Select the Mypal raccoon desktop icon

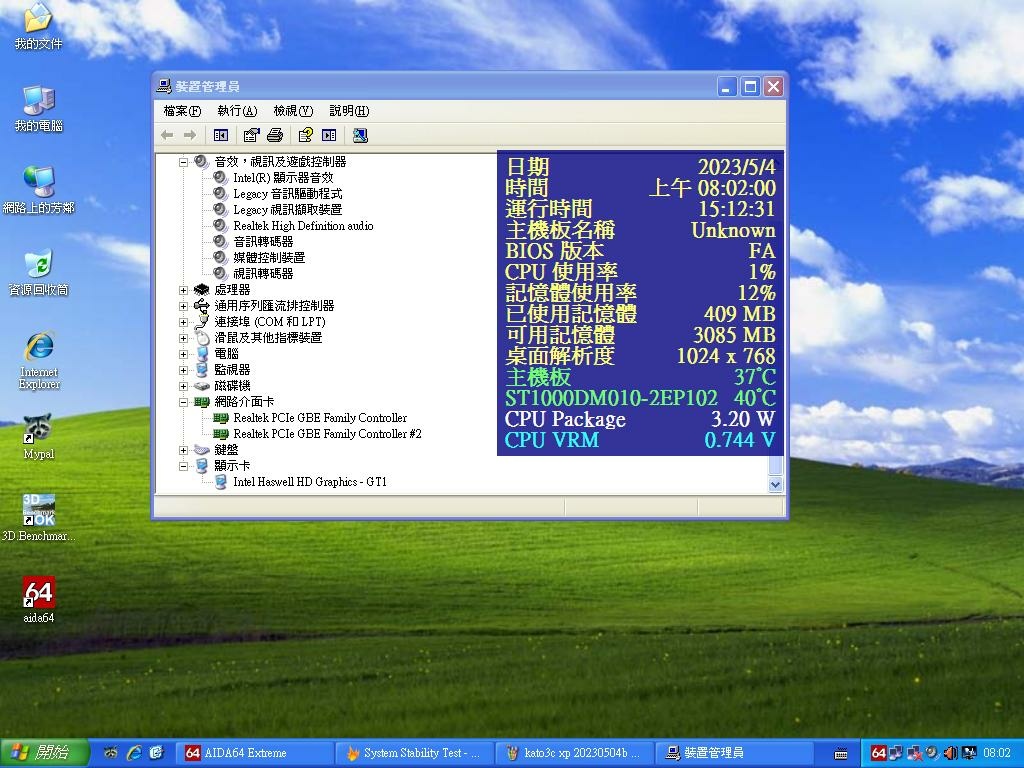click(39, 438)
